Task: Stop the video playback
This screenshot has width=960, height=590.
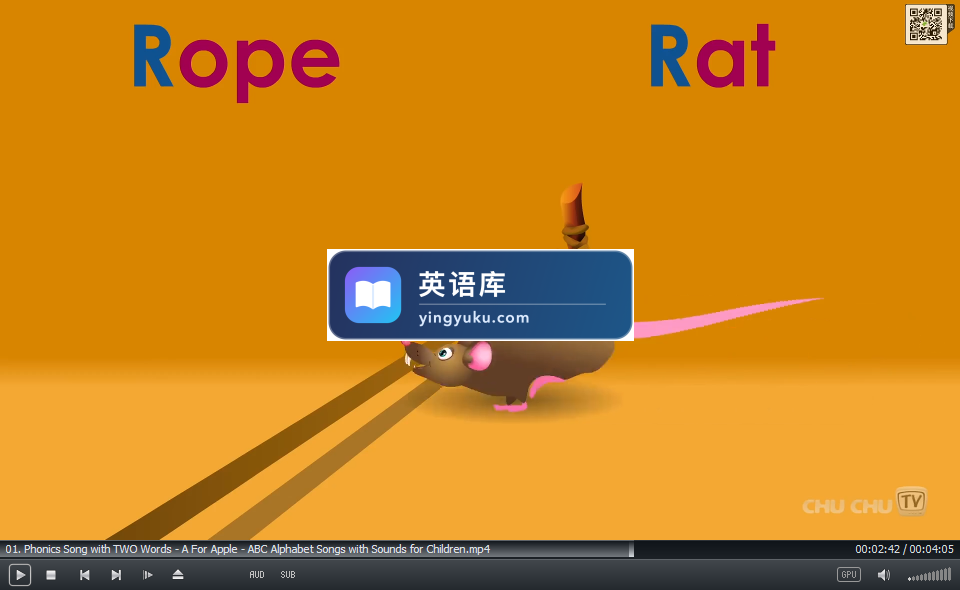Action: [x=51, y=575]
